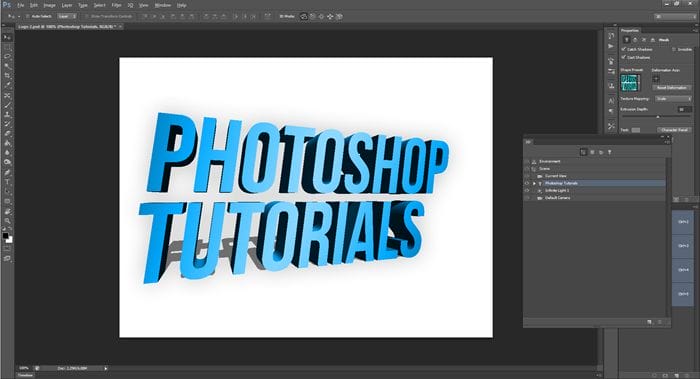The height and width of the screenshot is (379, 700).
Task: Open the Timeline panel tab
Action: click(25, 375)
